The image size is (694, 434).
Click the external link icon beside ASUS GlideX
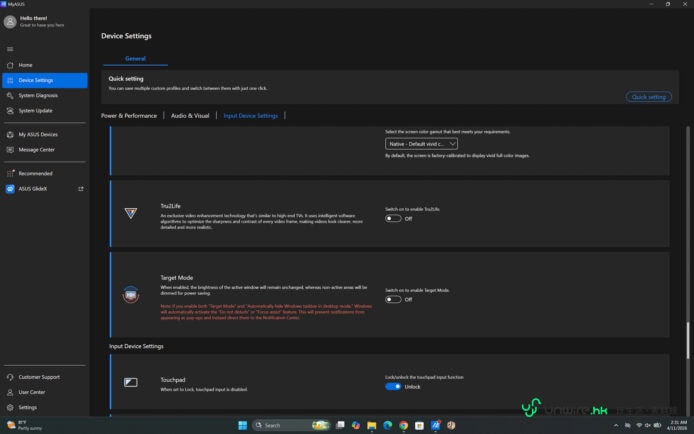coord(81,189)
